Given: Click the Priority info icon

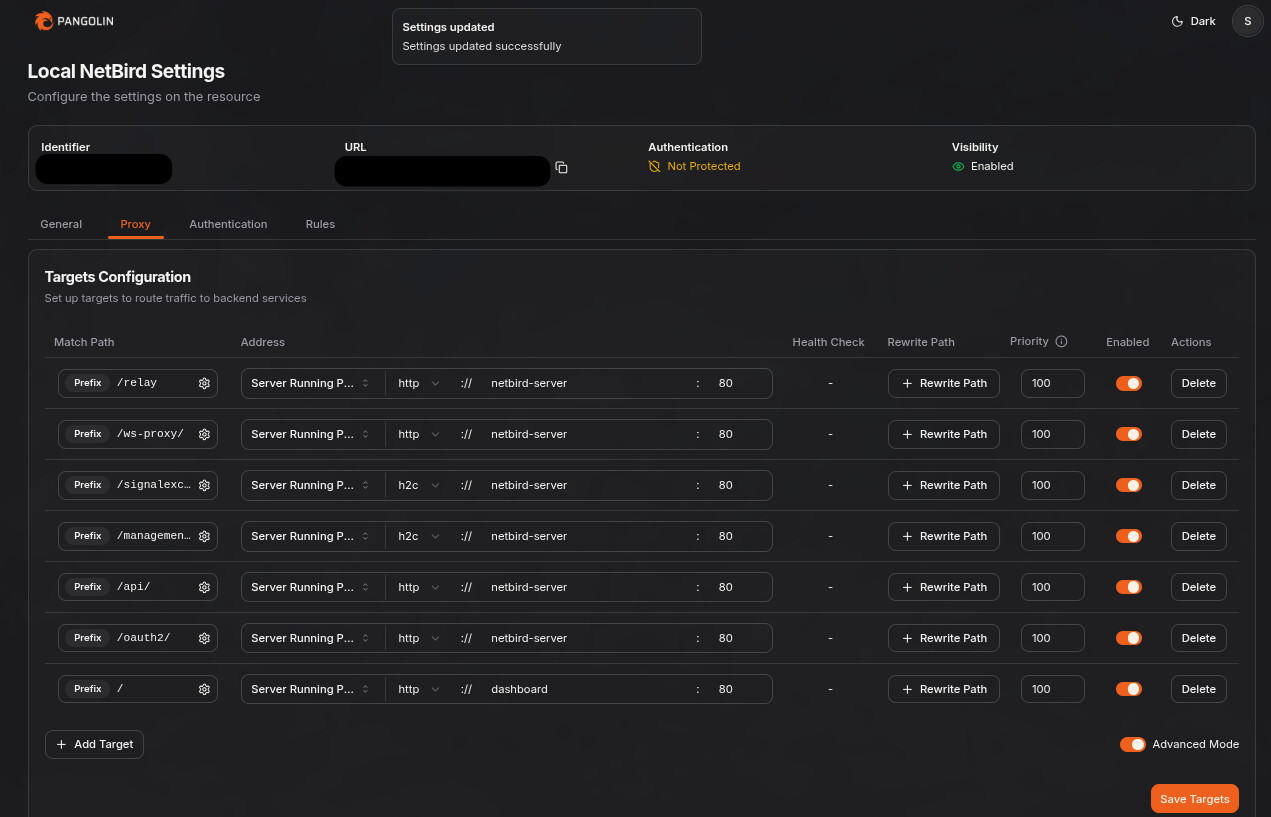Looking at the screenshot, I should (x=1061, y=341).
